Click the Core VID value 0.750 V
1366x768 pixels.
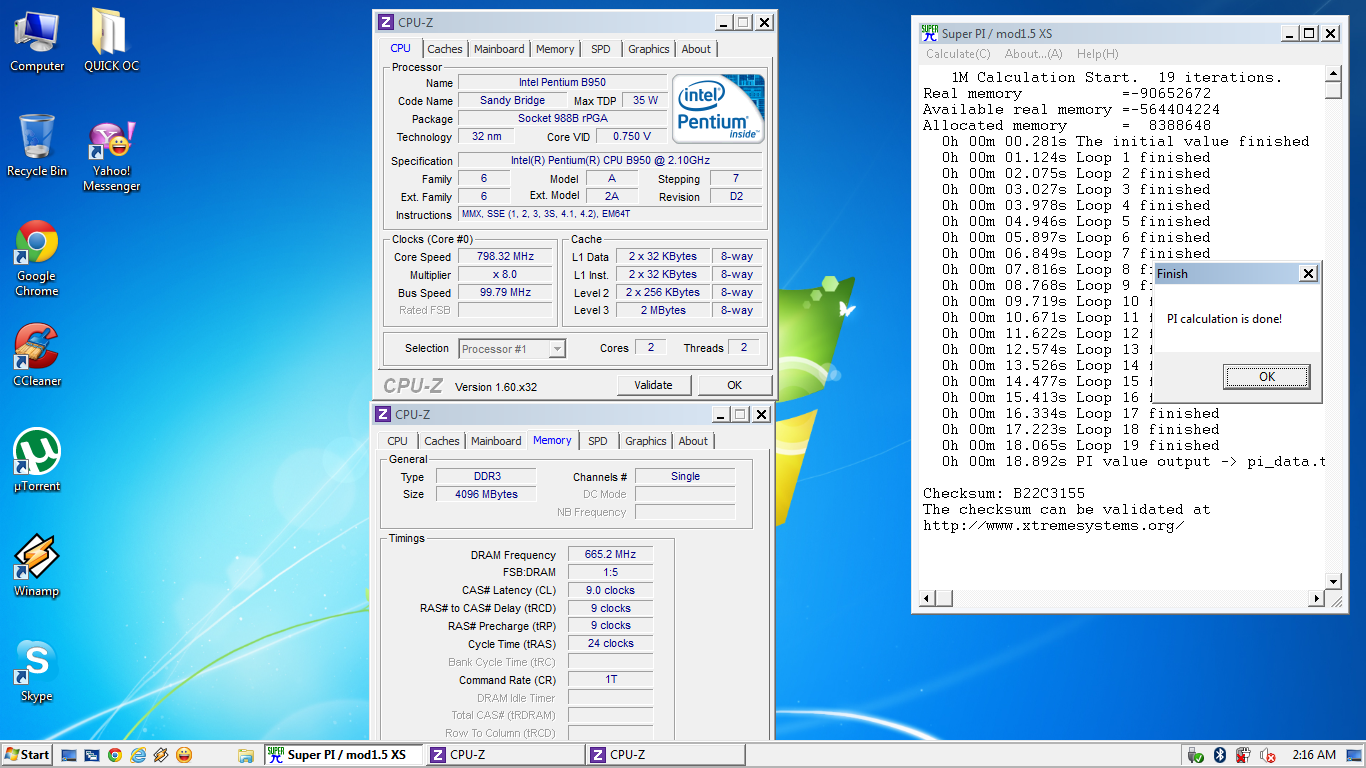click(x=632, y=137)
